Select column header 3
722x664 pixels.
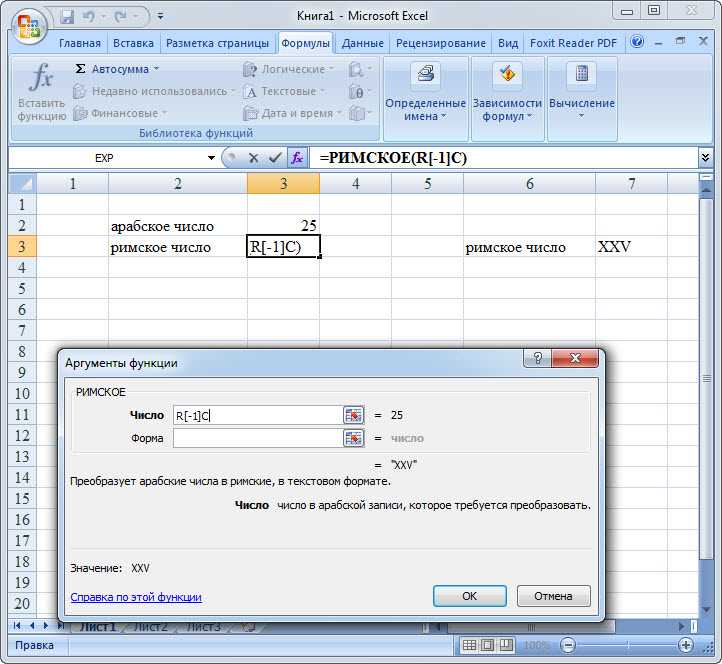point(283,184)
